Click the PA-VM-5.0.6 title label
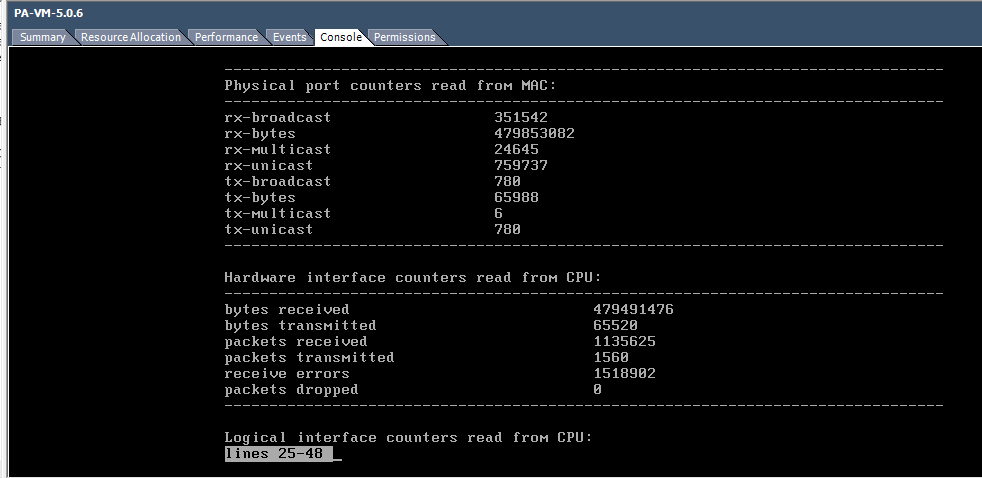982x478 pixels. [49, 12]
